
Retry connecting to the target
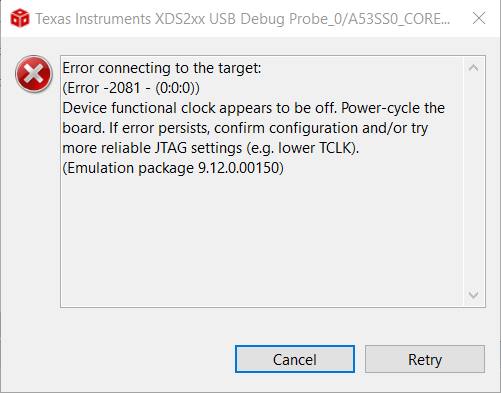point(425,359)
